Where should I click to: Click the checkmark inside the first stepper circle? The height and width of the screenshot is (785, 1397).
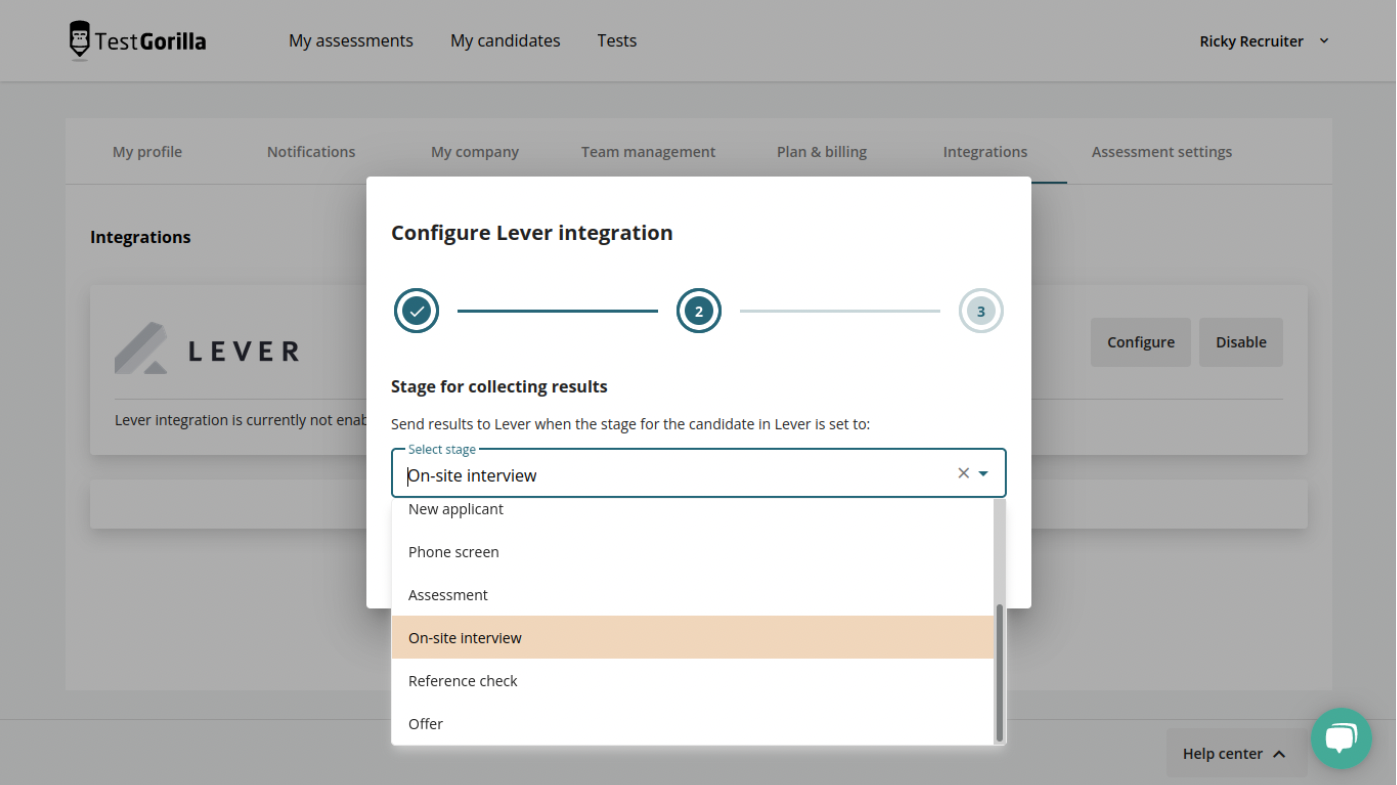coord(416,310)
